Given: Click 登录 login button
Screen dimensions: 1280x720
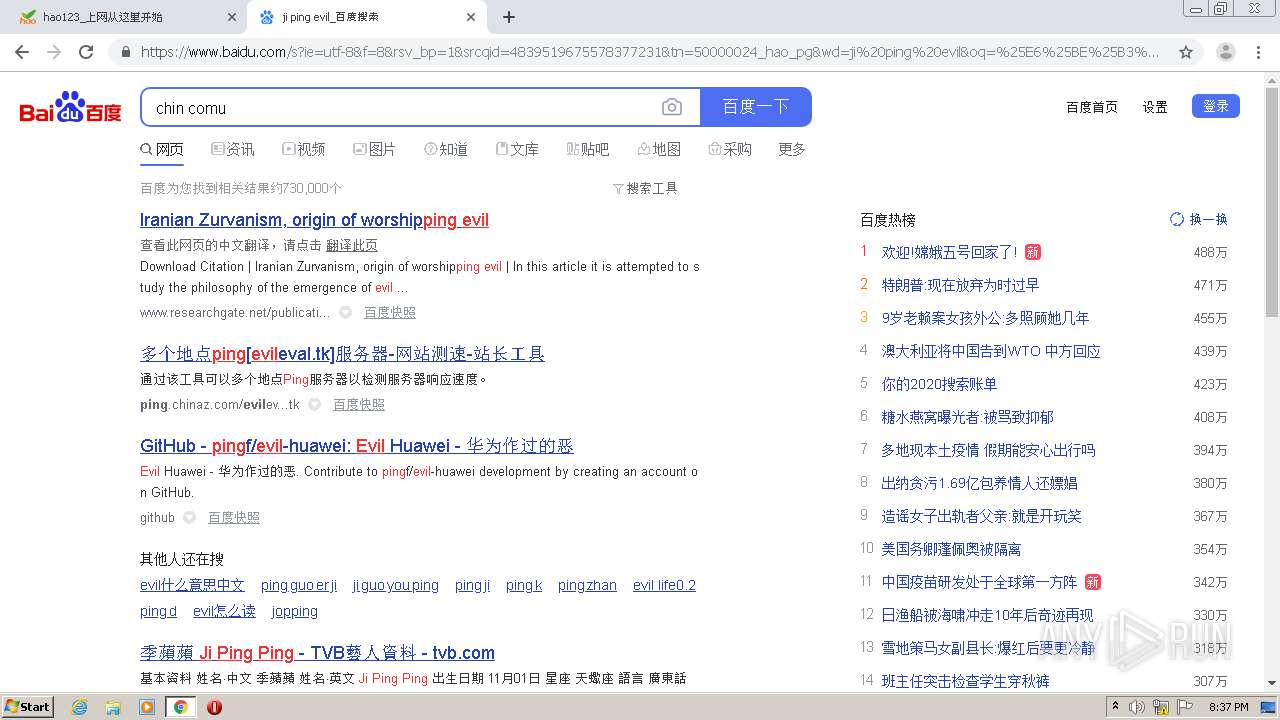Looking at the screenshot, I should (x=1216, y=106).
